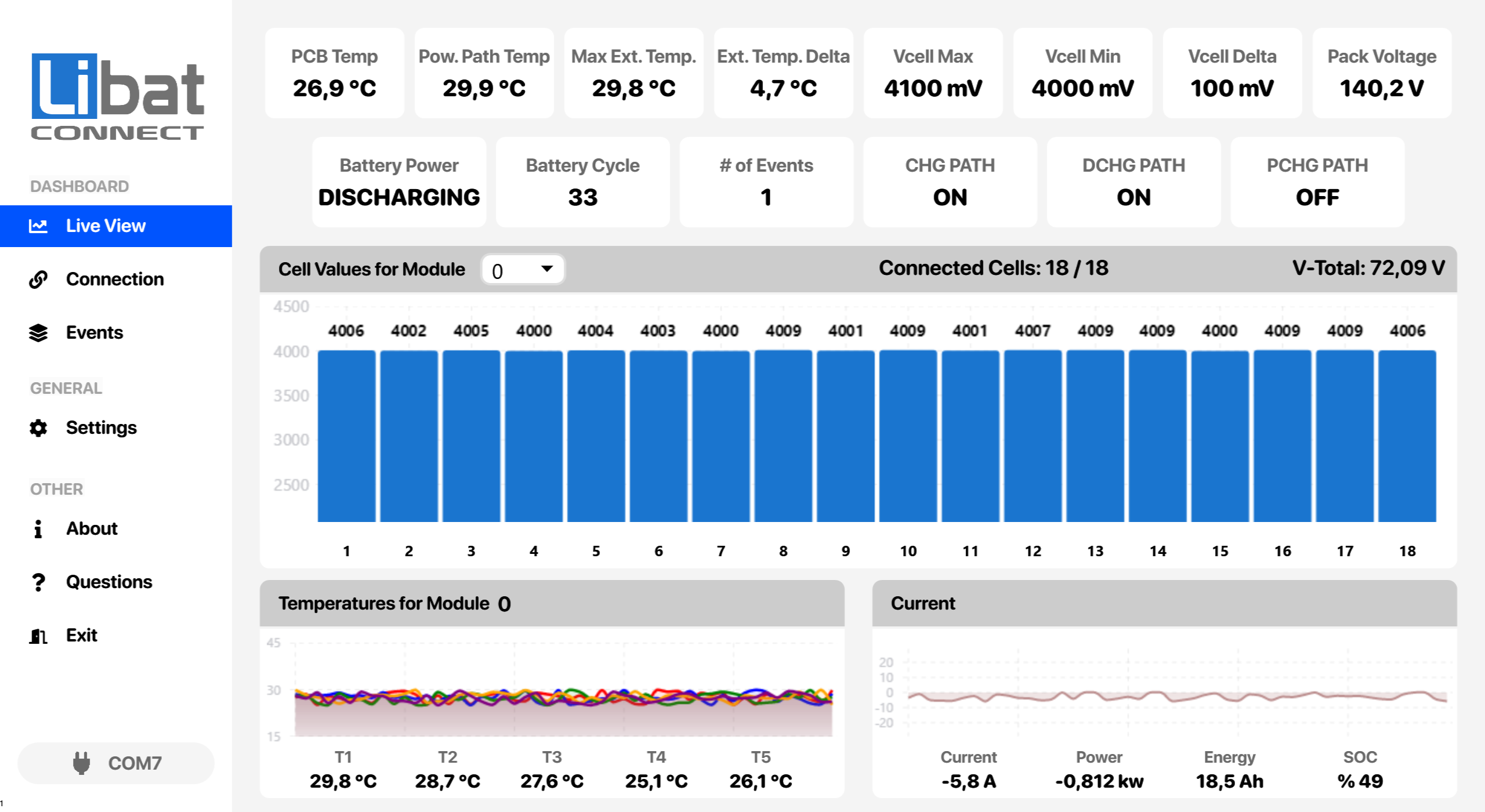Open the Connection page

(x=116, y=280)
